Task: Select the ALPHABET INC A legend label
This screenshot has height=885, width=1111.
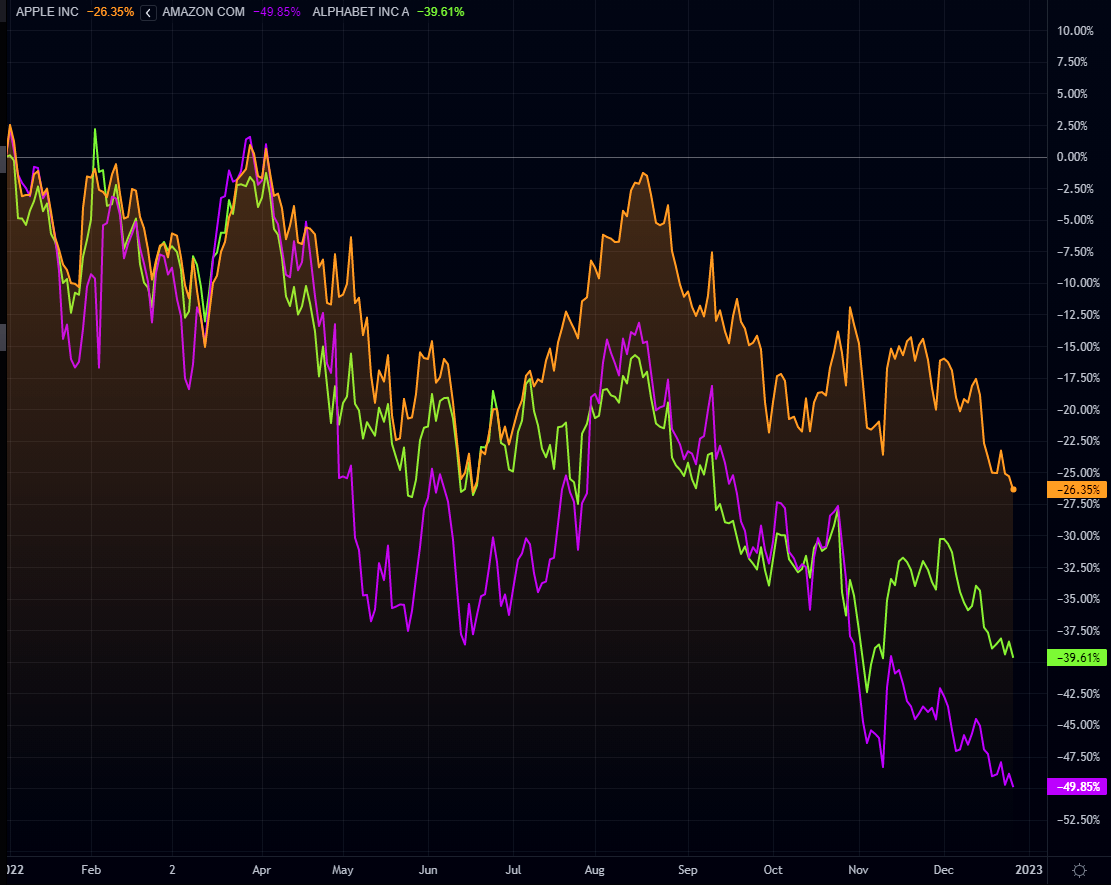Action: (361, 12)
